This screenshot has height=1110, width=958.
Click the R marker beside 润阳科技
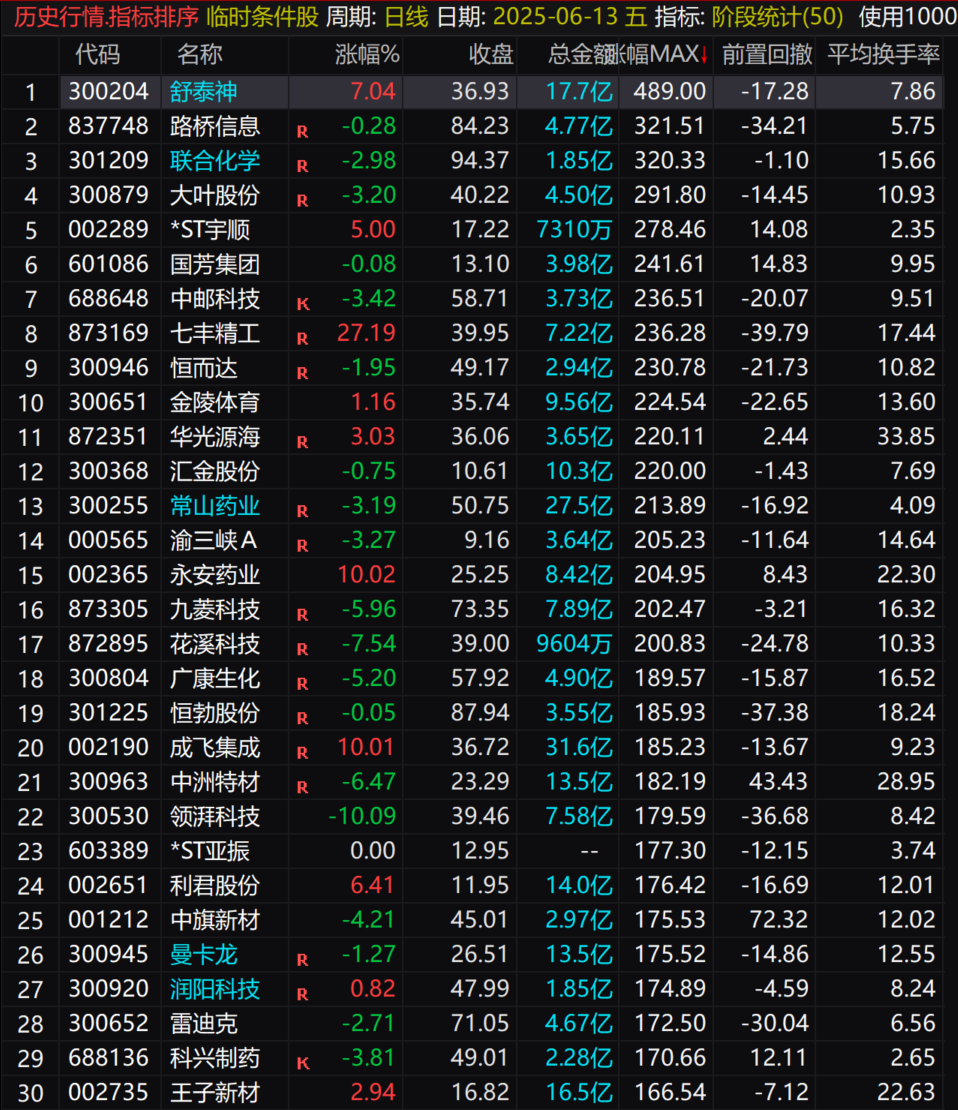click(x=302, y=995)
